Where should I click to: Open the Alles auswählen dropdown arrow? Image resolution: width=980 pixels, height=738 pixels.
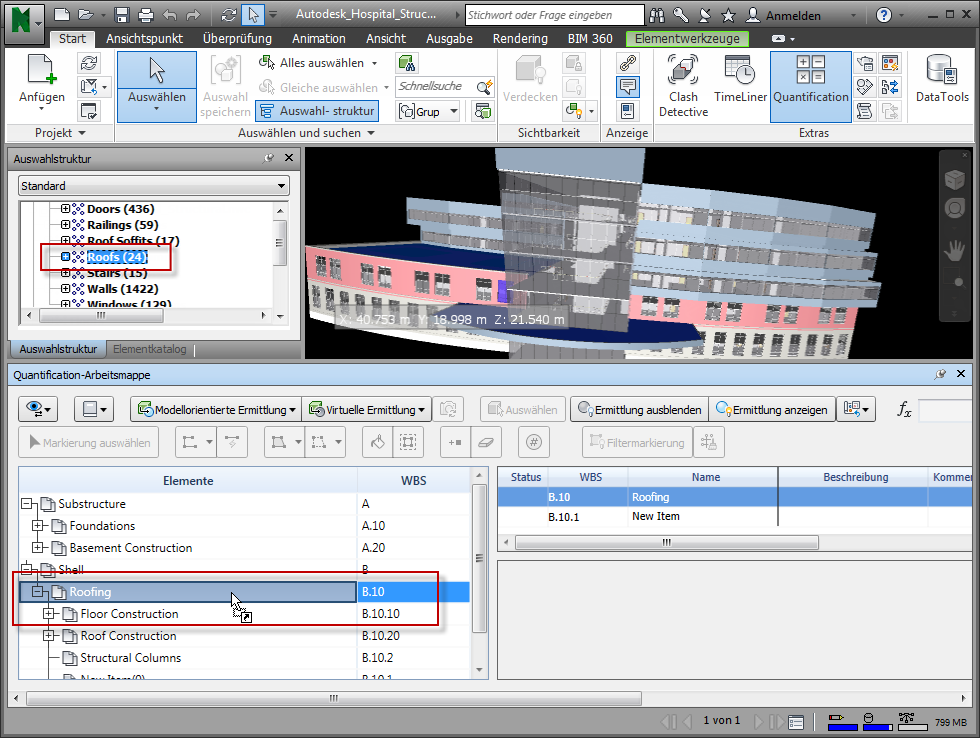[374, 63]
